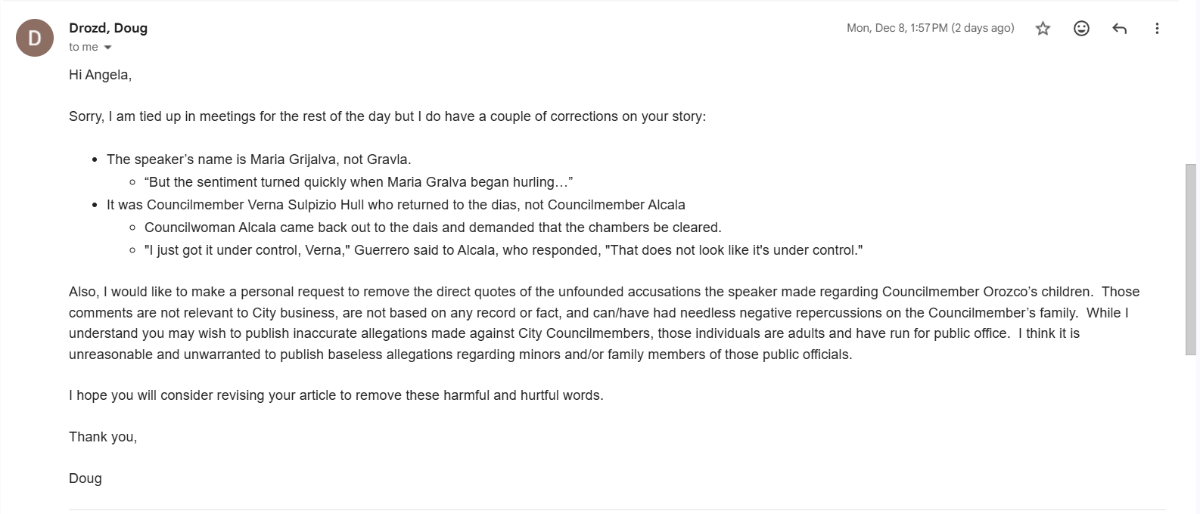Click the "Doug" signature at the bottom
The height and width of the screenshot is (514, 1200).
[x=85, y=478]
